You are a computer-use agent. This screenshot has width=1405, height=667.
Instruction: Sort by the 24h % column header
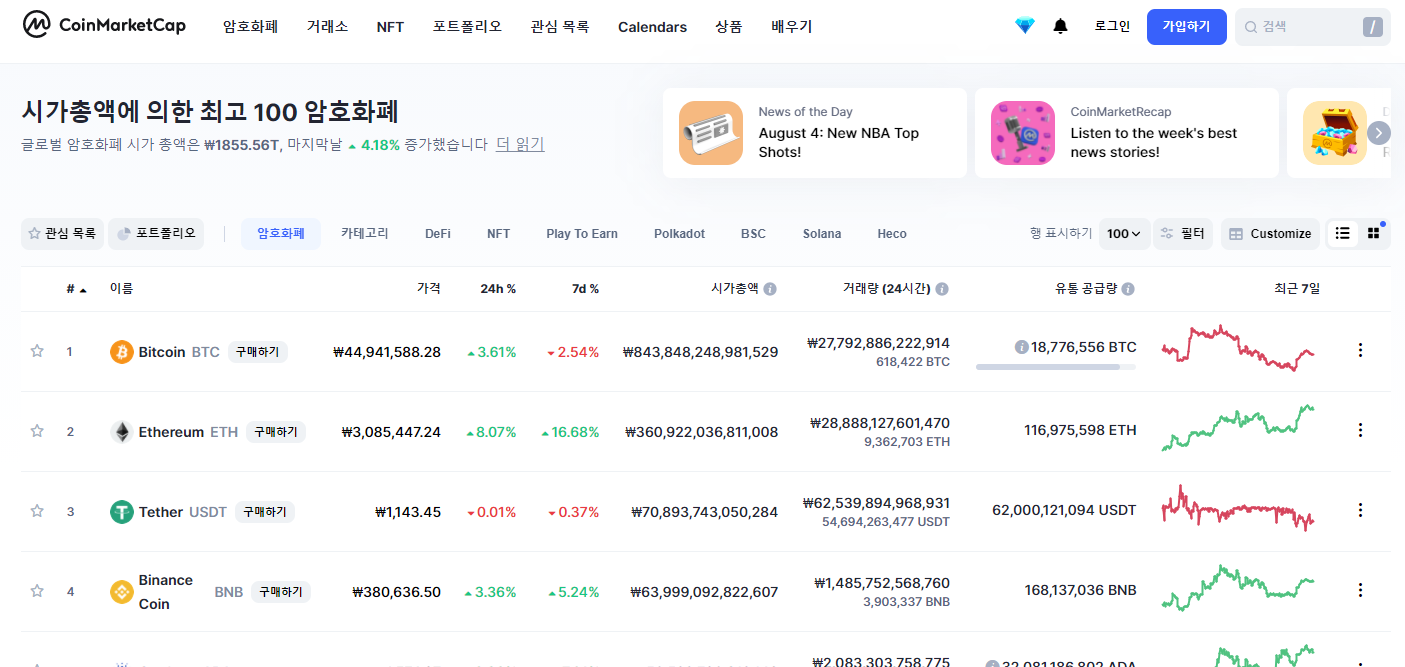pyautogui.click(x=498, y=289)
